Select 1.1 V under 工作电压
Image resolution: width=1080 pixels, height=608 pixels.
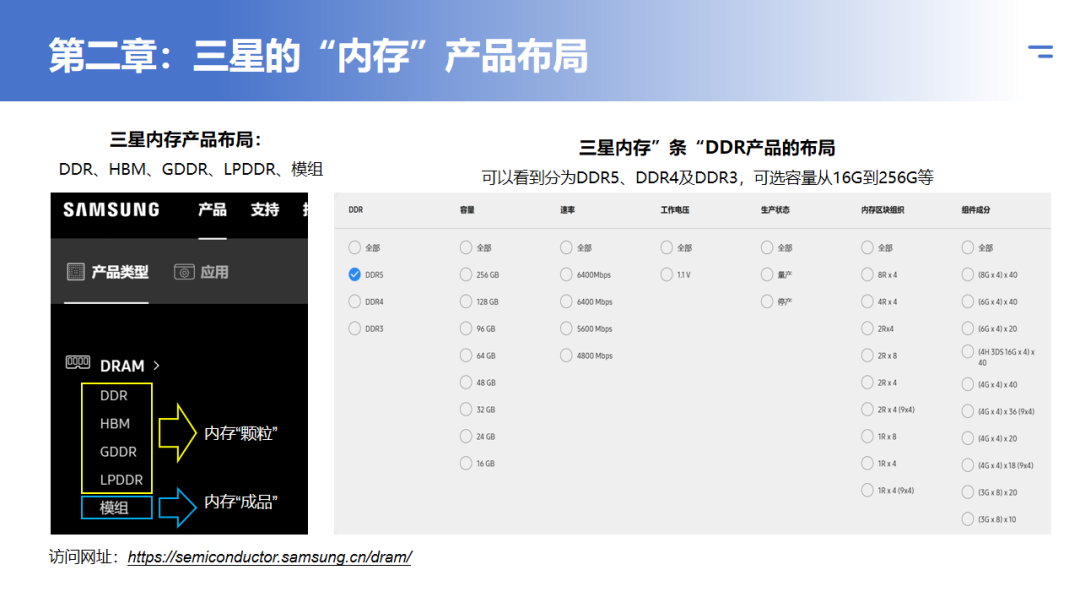point(666,274)
